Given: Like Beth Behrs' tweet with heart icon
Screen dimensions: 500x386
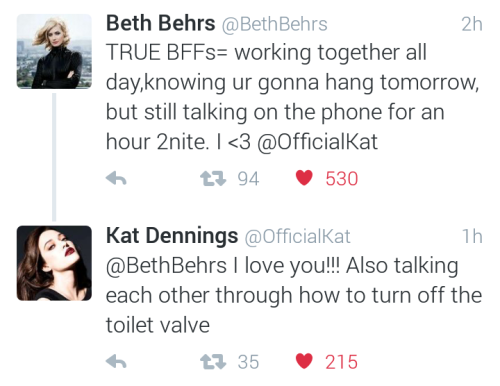Looking at the screenshot, I should tap(304, 178).
